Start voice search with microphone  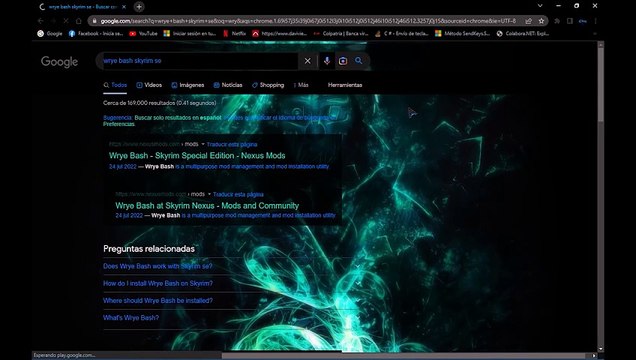[327, 61]
